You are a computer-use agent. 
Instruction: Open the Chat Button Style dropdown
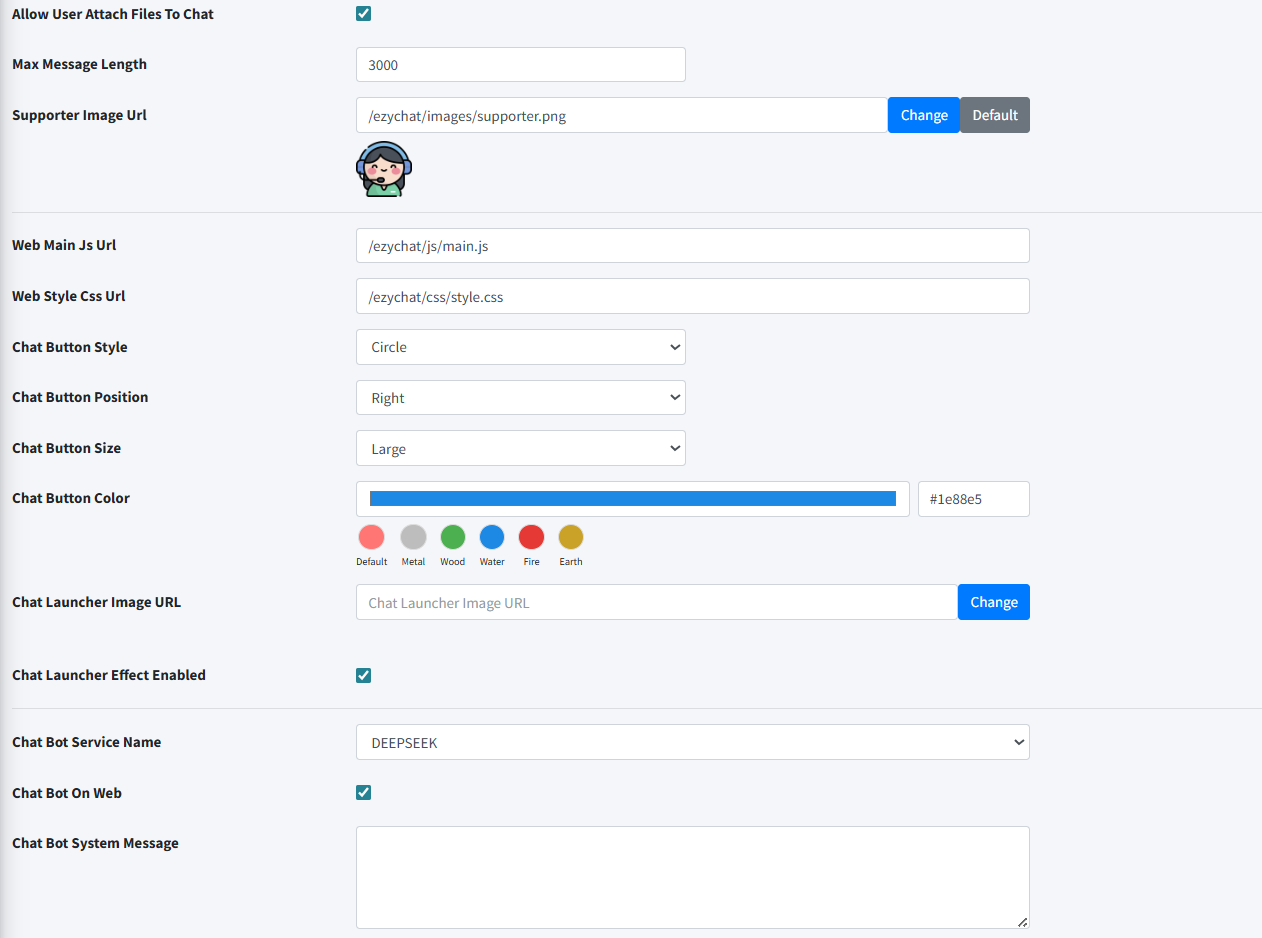tap(521, 347)
